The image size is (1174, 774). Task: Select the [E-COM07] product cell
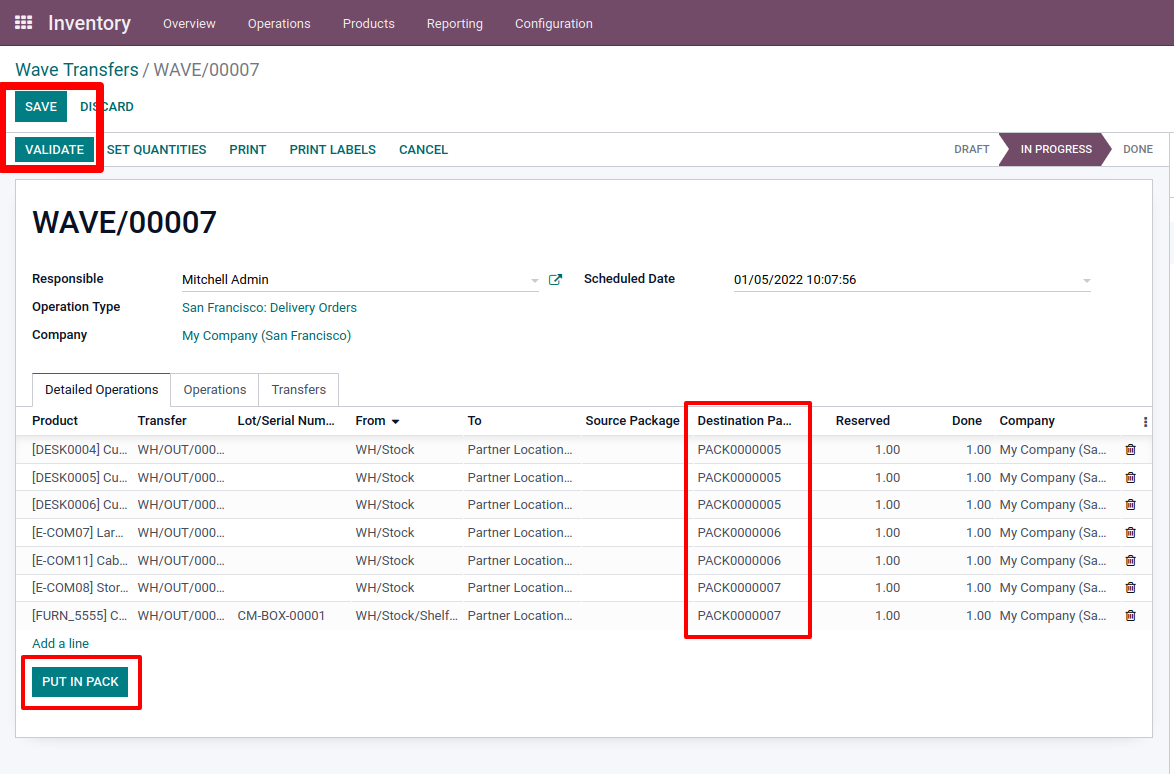[x=80, y=532]
